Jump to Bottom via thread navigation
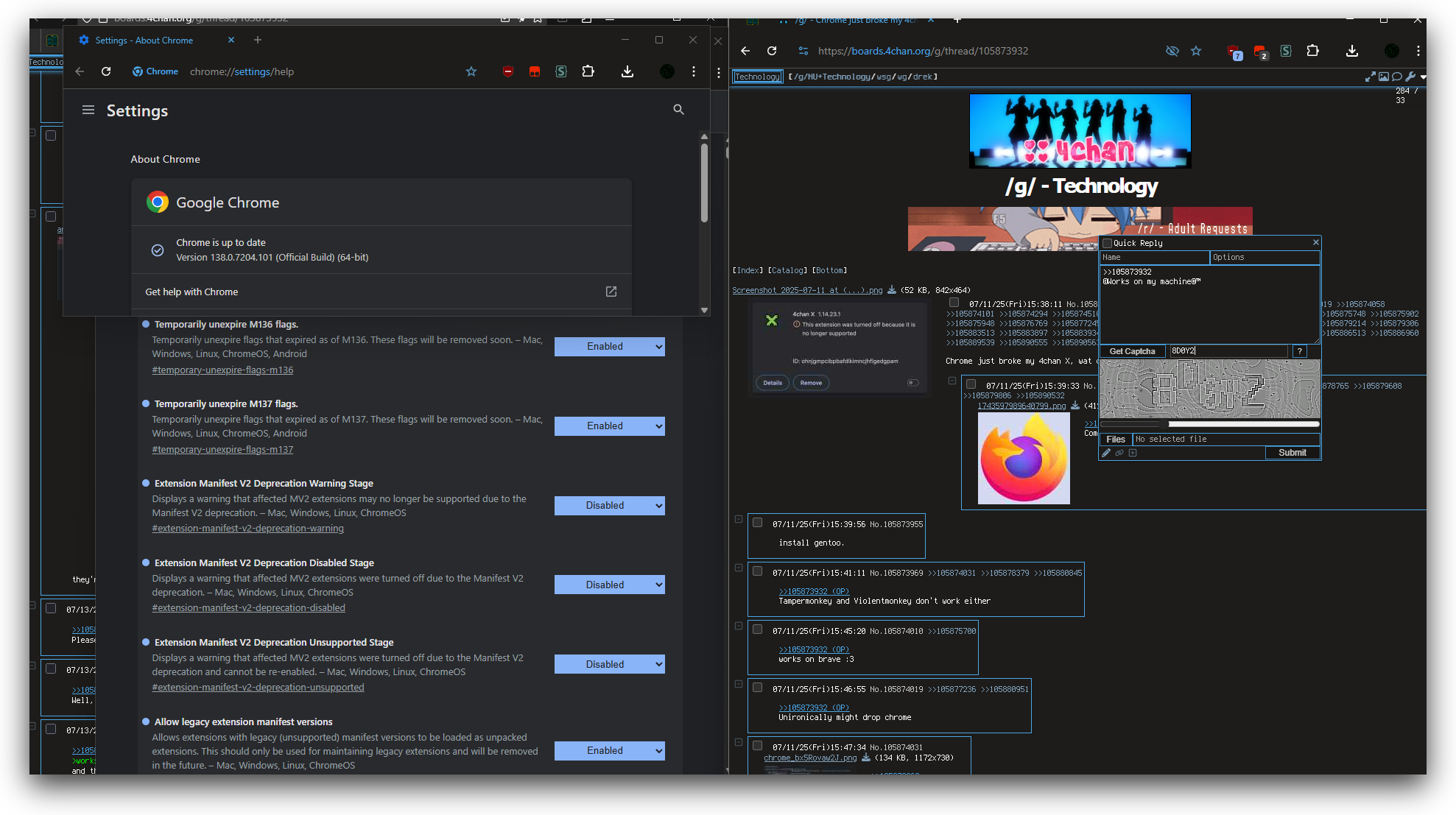The image size is (1456, 815). click(829, 270)
